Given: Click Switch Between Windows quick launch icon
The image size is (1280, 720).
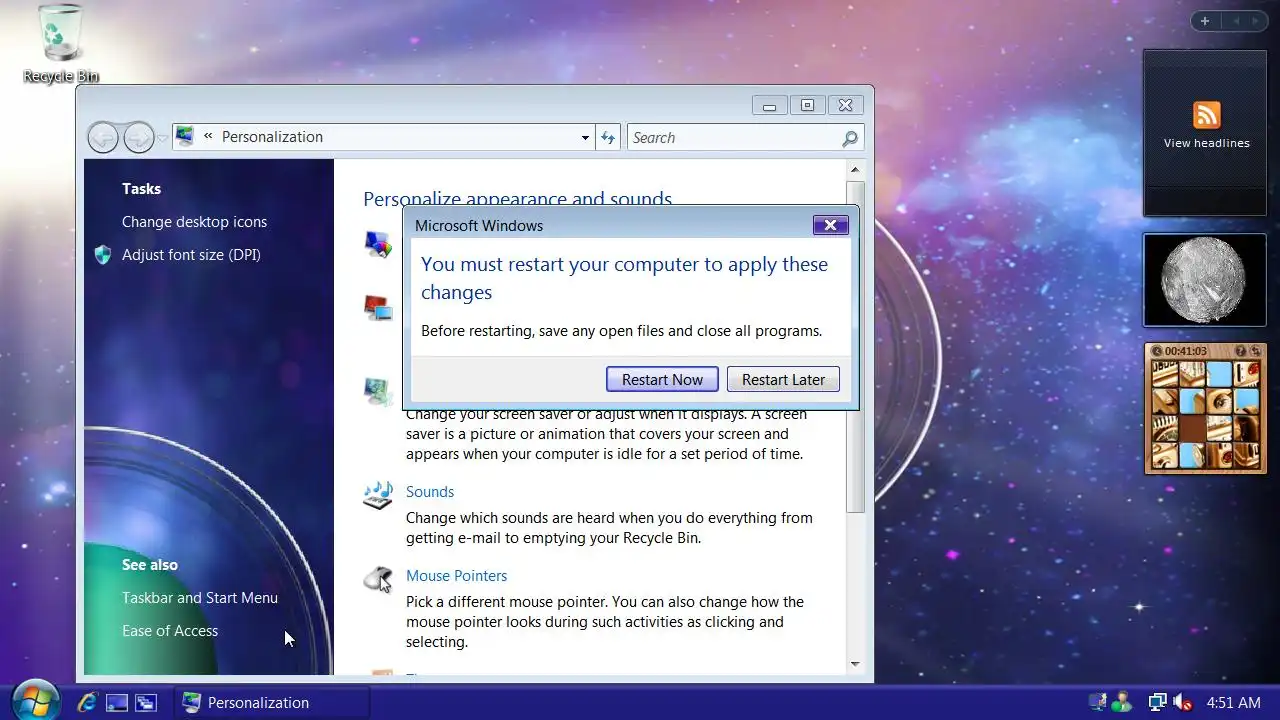Looking at the screenshot, I should pos(146,703).
